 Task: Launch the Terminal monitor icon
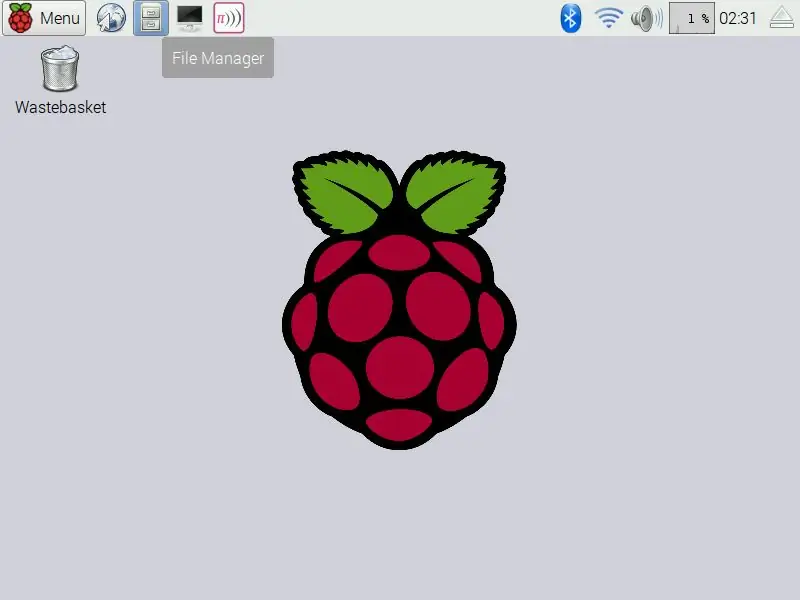click(x=190, y=18)
